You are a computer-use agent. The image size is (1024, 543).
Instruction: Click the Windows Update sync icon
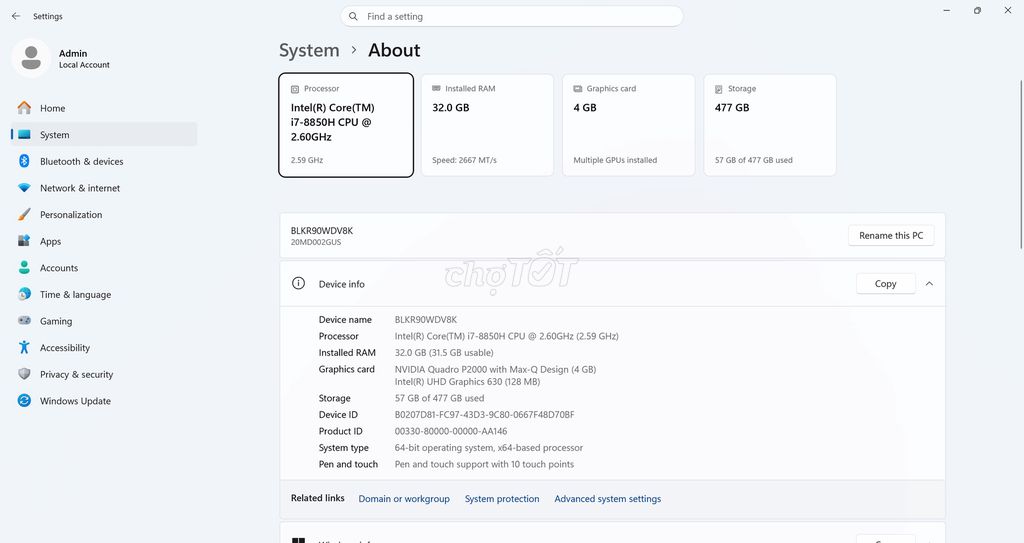[24, 401]
